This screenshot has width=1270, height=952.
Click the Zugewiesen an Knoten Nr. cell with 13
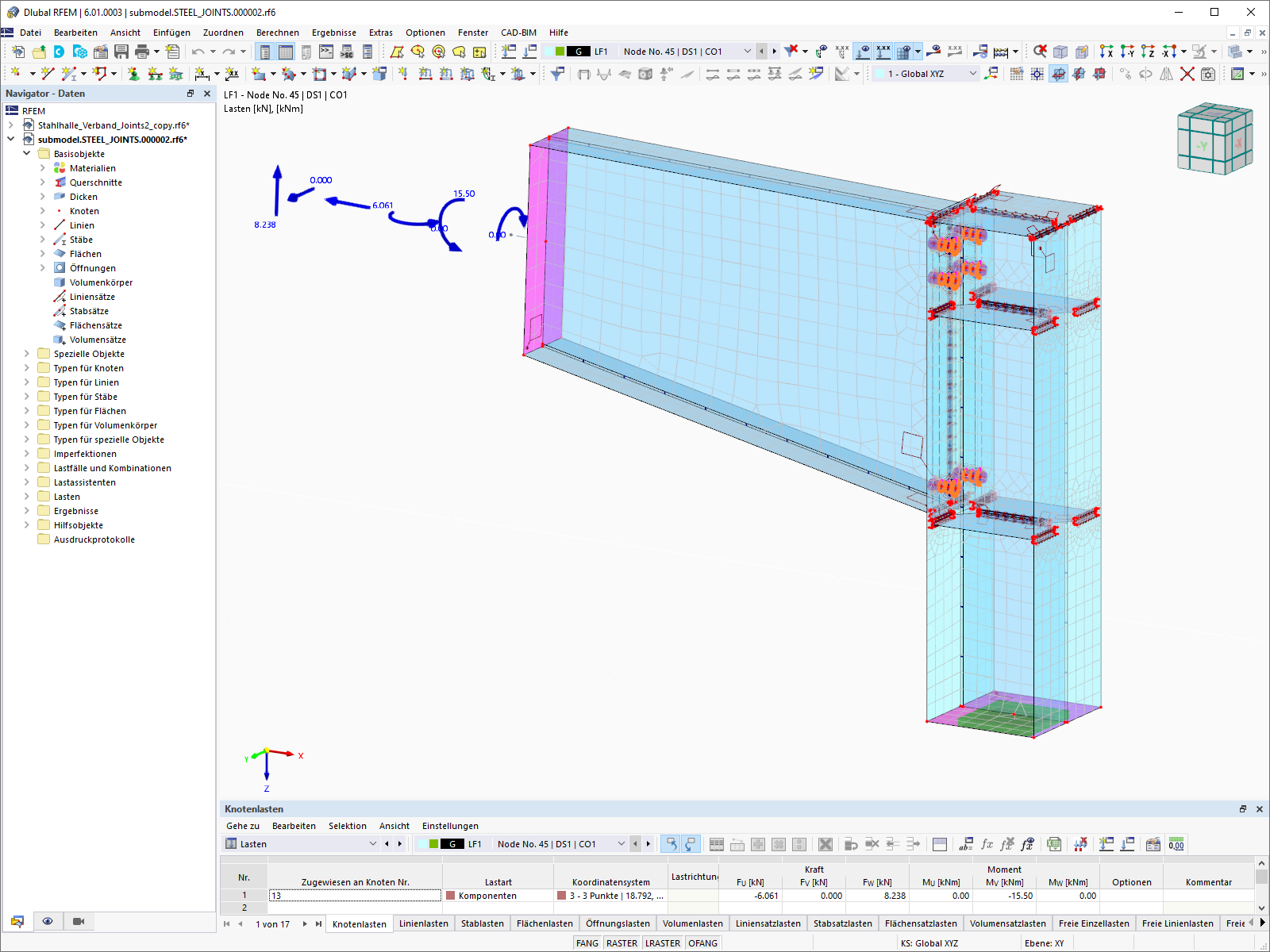click(355, 896)
